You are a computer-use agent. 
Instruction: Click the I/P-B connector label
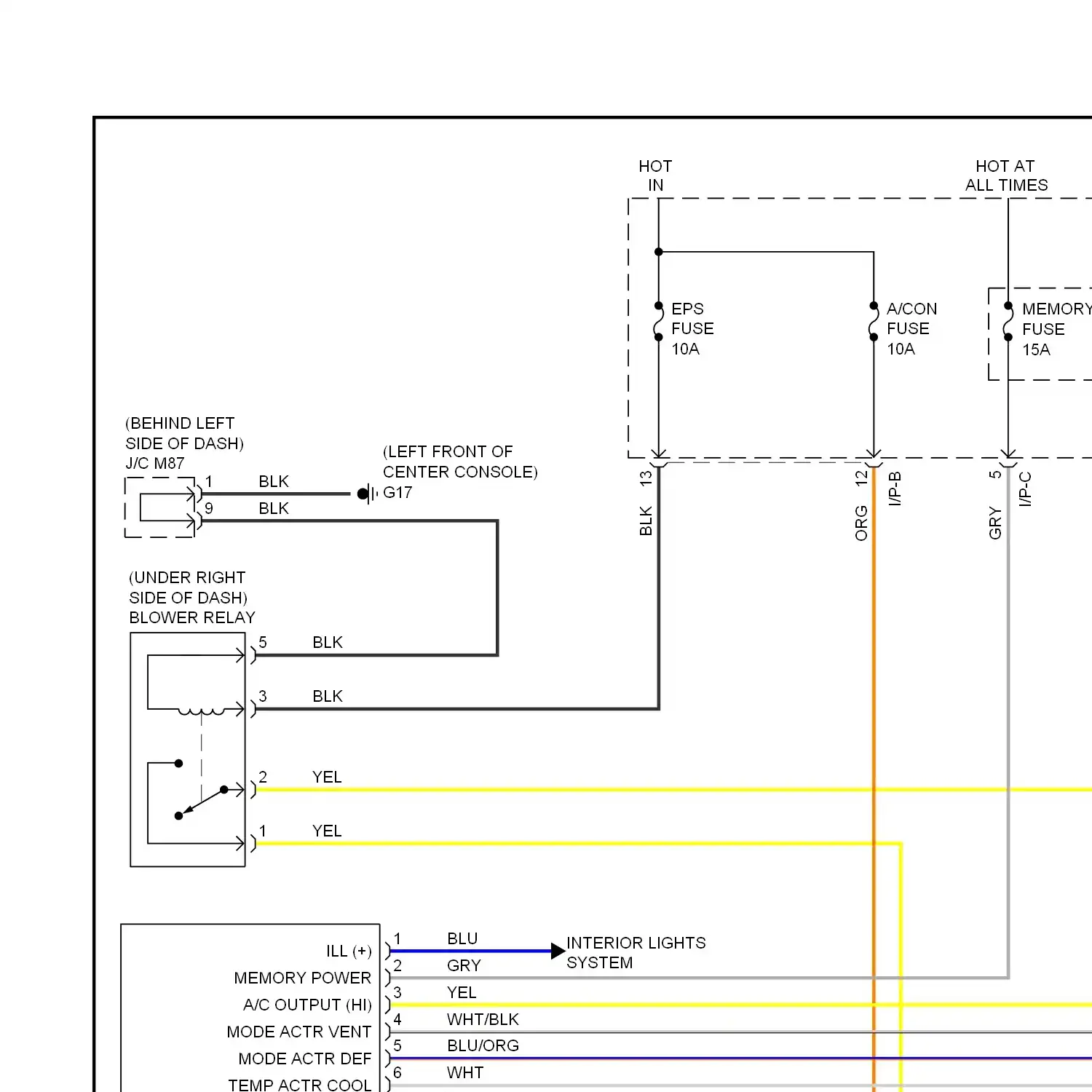click(895, 488)
